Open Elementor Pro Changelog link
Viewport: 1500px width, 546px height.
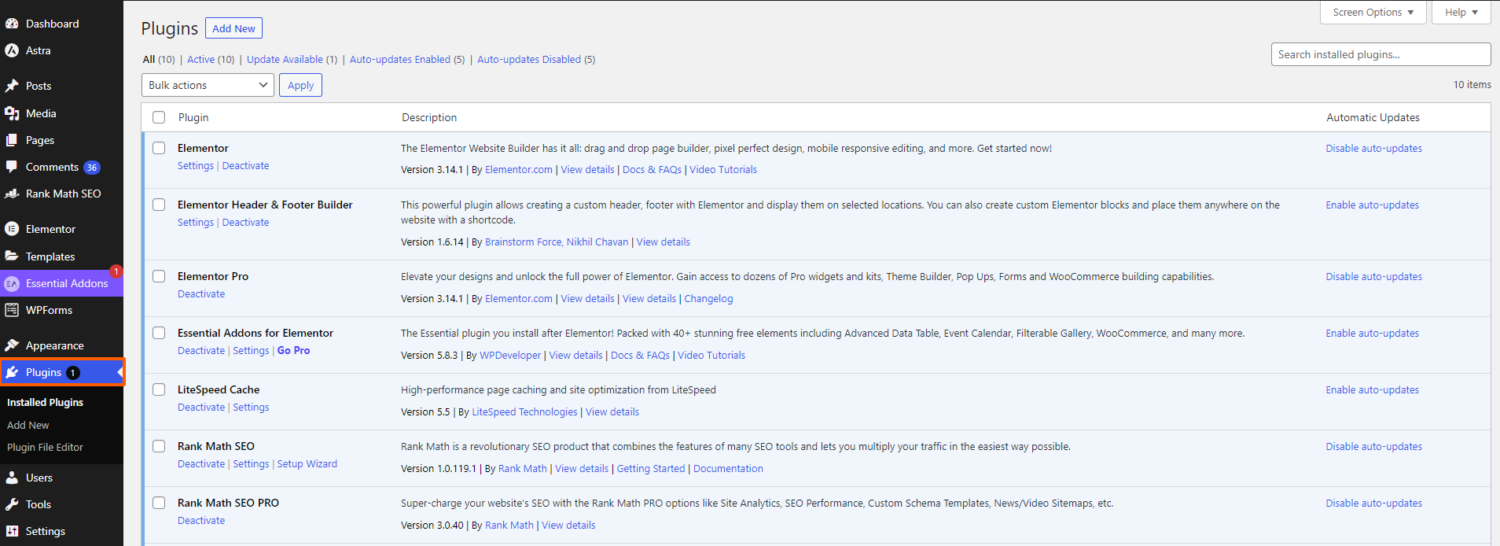708,299
